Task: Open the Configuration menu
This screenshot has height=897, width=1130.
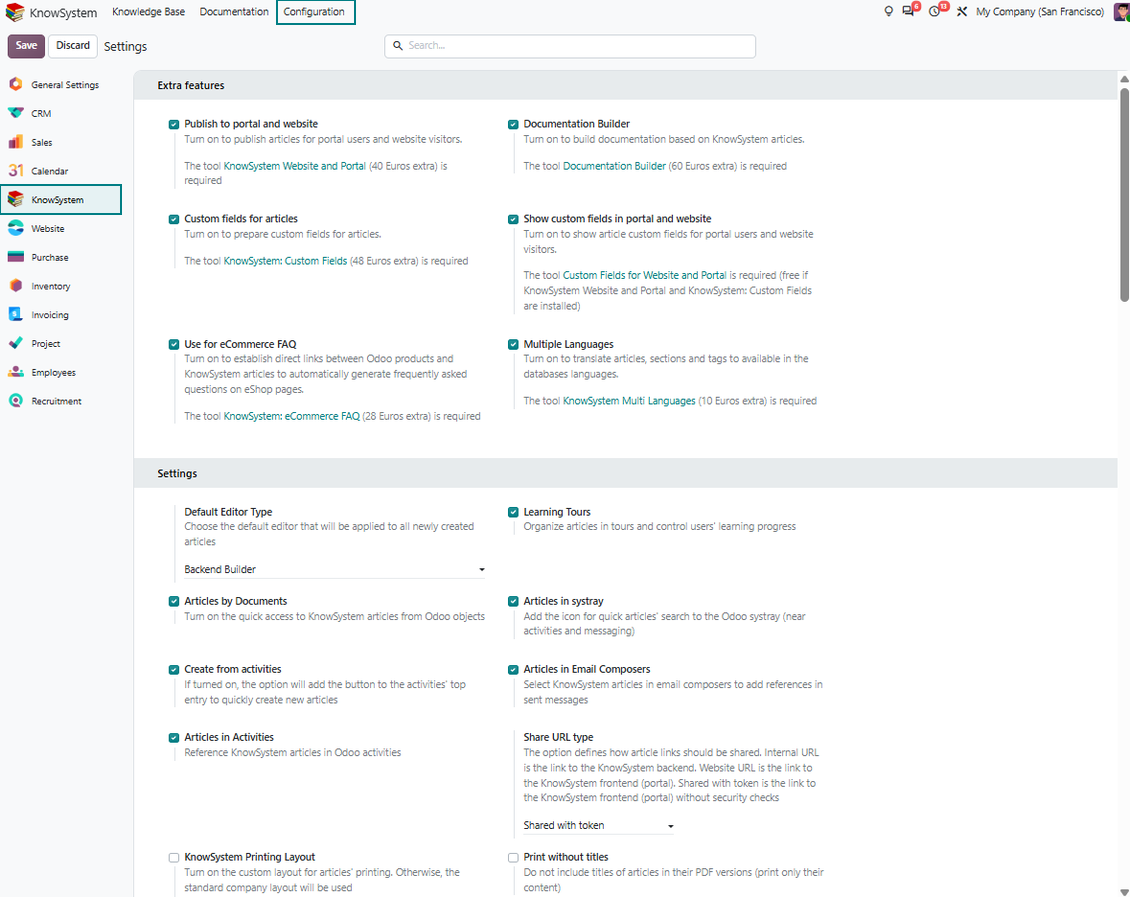Action: tap(315, 12)
